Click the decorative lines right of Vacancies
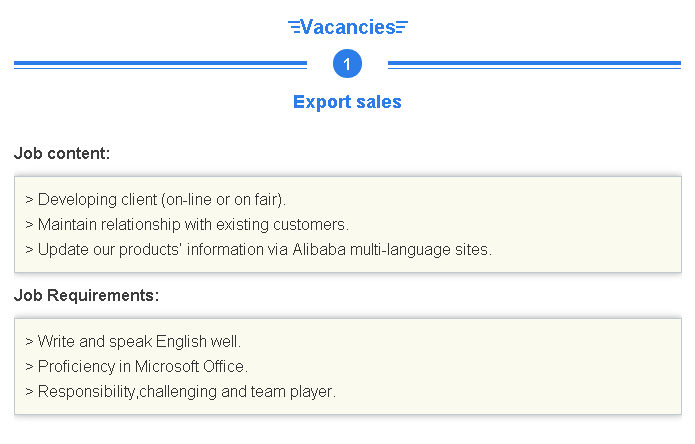 pos(402,27)
